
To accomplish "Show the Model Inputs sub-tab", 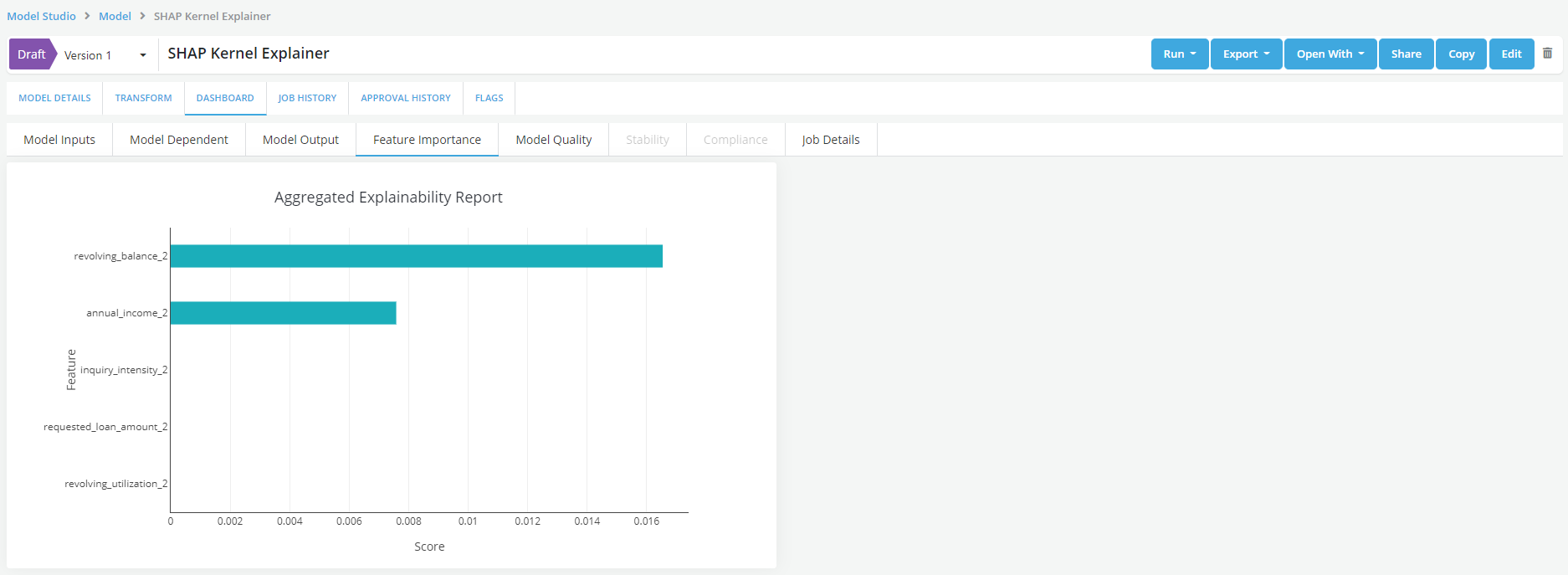I will [x=59, y=140].
